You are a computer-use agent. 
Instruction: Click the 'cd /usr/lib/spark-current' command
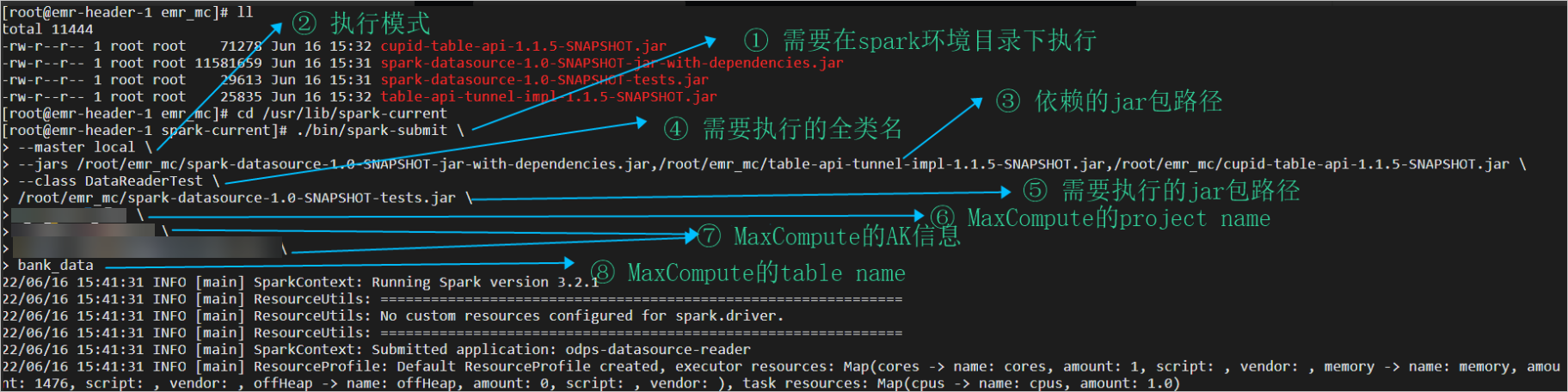[341, 113]
